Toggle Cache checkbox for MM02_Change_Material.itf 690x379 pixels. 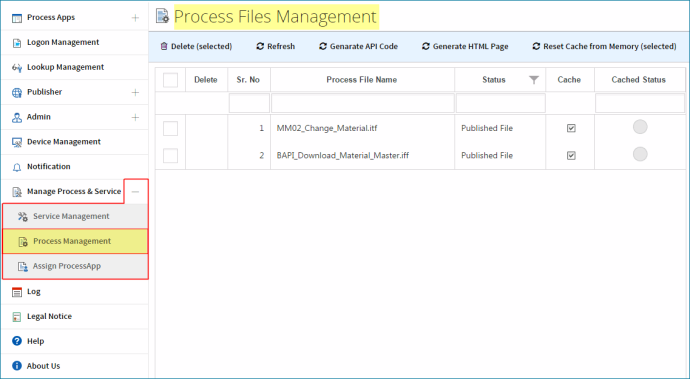point(571,128)
